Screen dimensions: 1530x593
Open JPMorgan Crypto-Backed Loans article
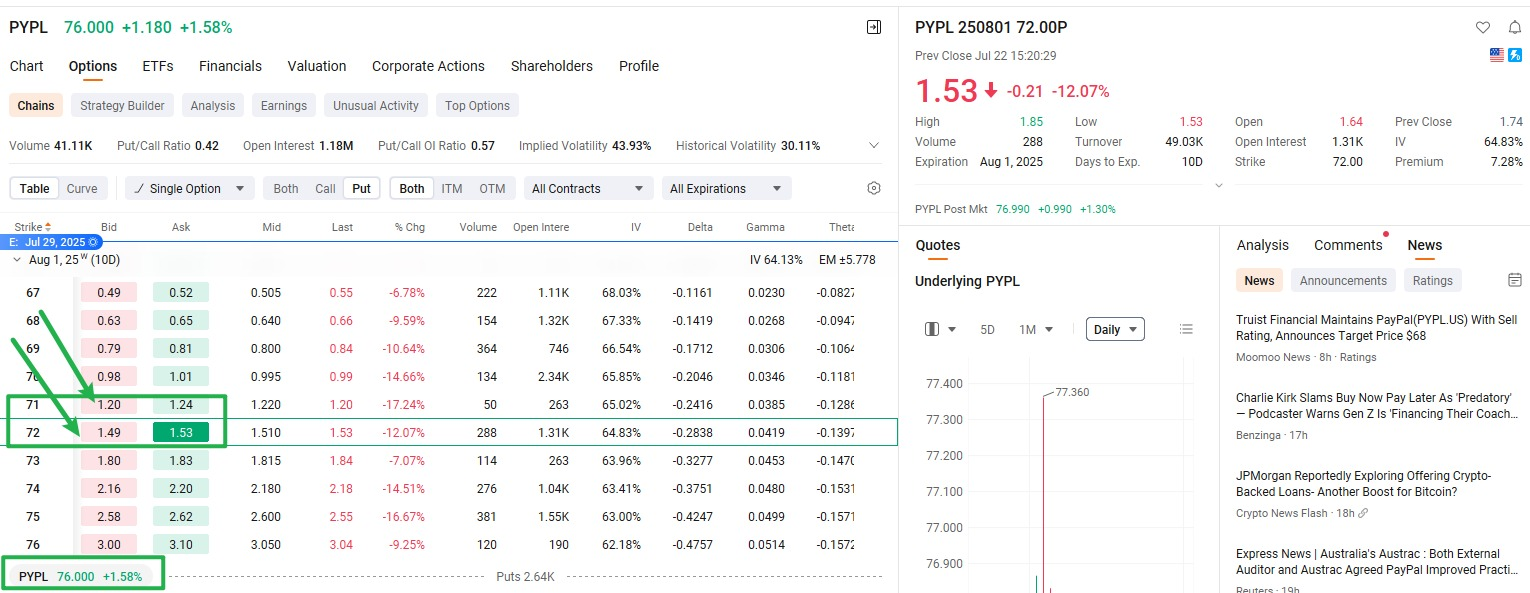pyautogui.click(x=1364, y=484)
